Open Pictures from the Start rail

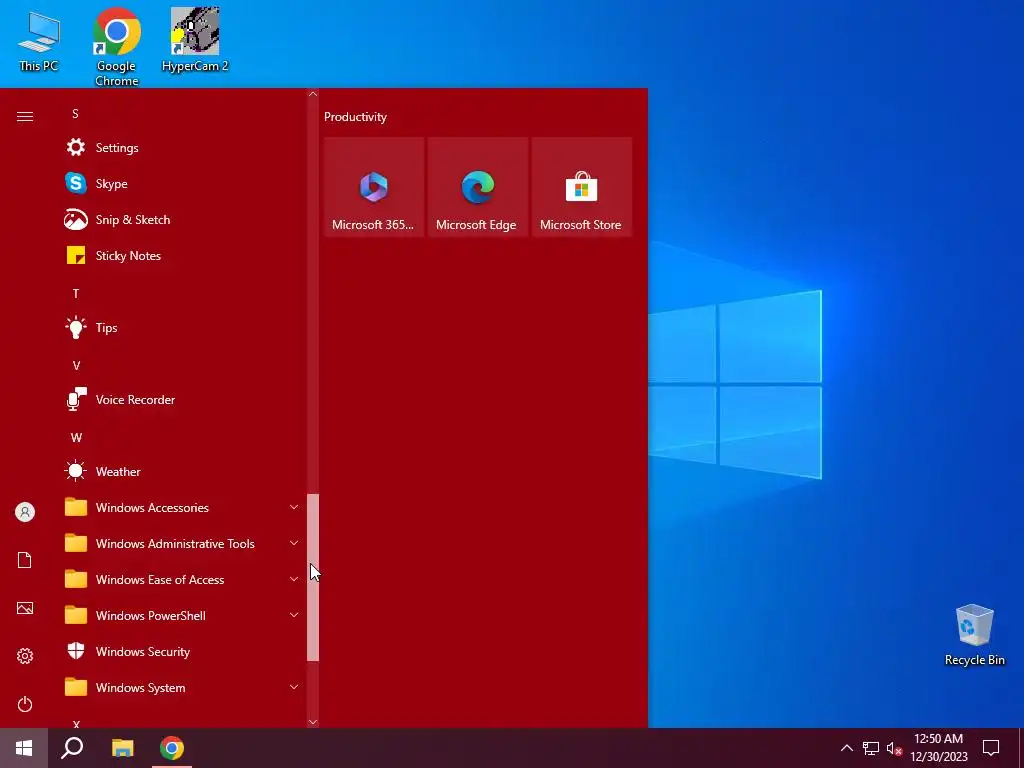pyautogui.click(x=25, y=608)
